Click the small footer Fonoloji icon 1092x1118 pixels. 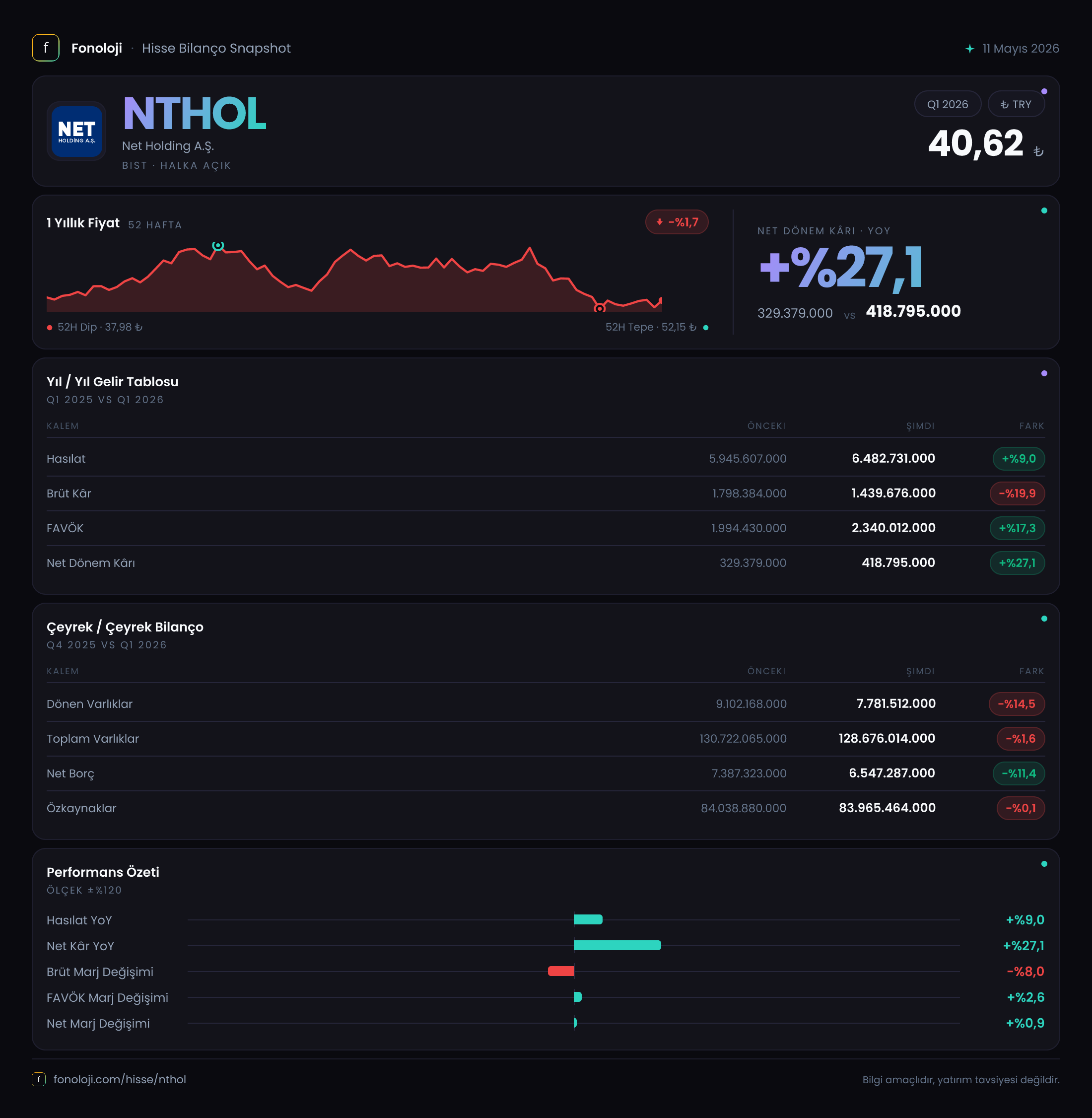pos(38,1079)
